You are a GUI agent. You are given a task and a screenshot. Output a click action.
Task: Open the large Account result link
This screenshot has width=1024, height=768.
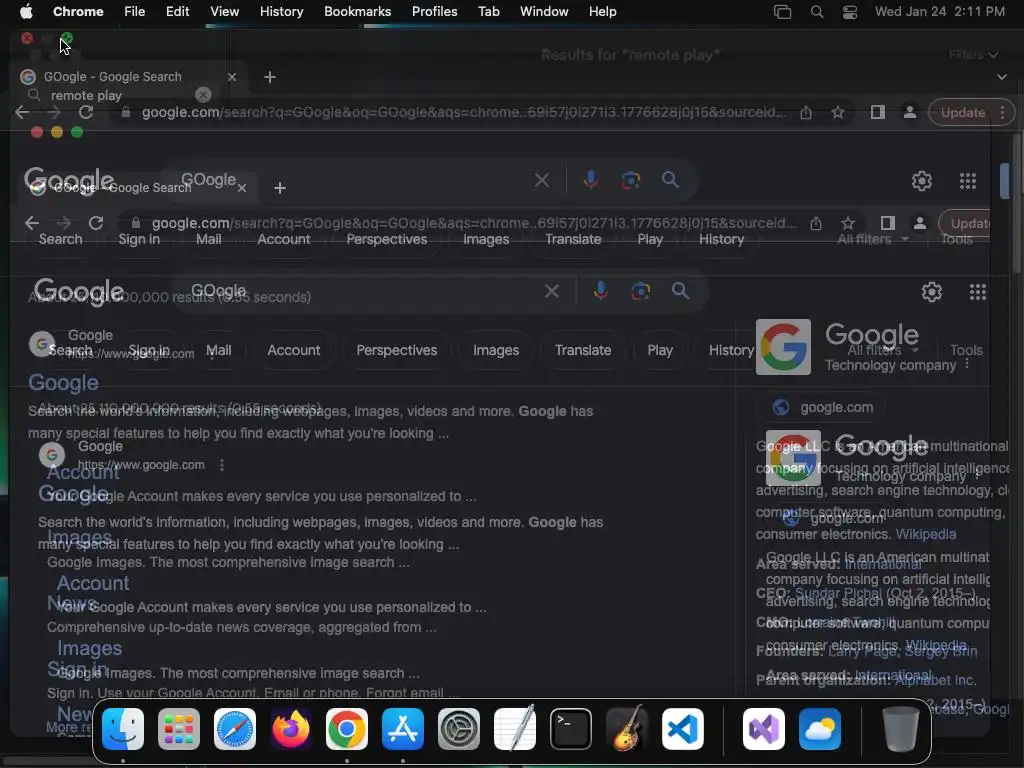tap(93, 583)
